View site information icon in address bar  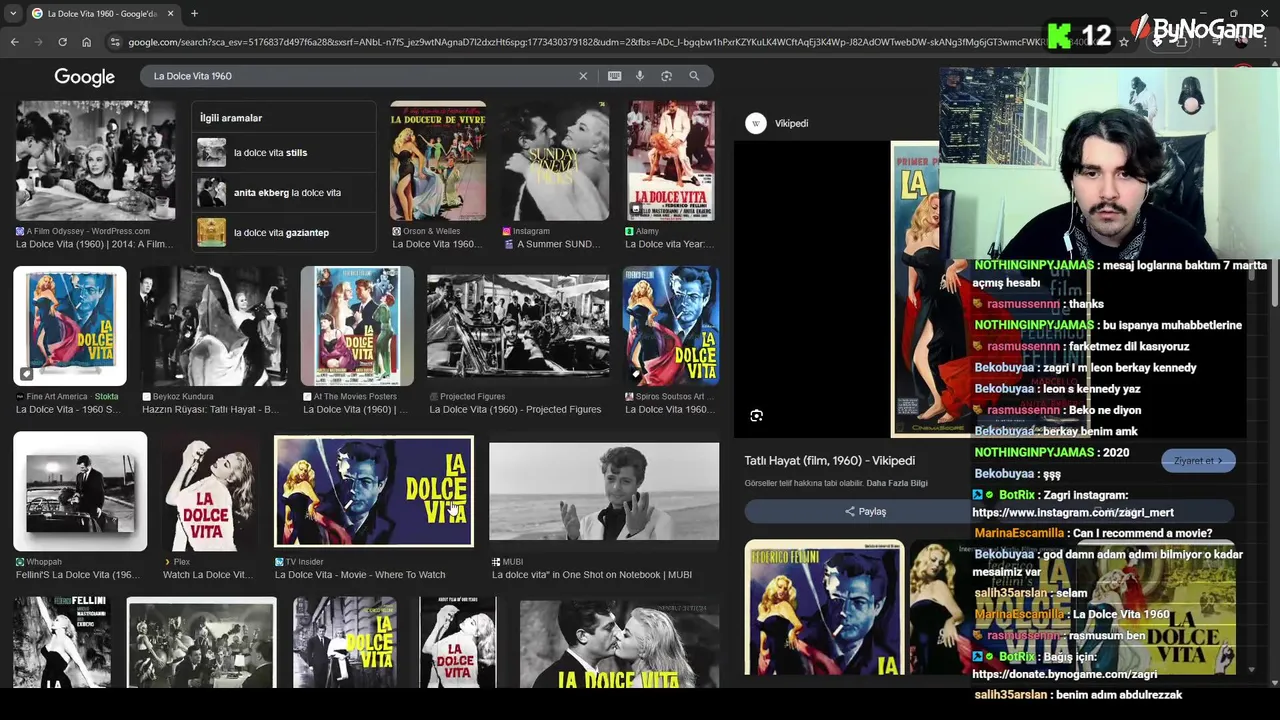115,42
